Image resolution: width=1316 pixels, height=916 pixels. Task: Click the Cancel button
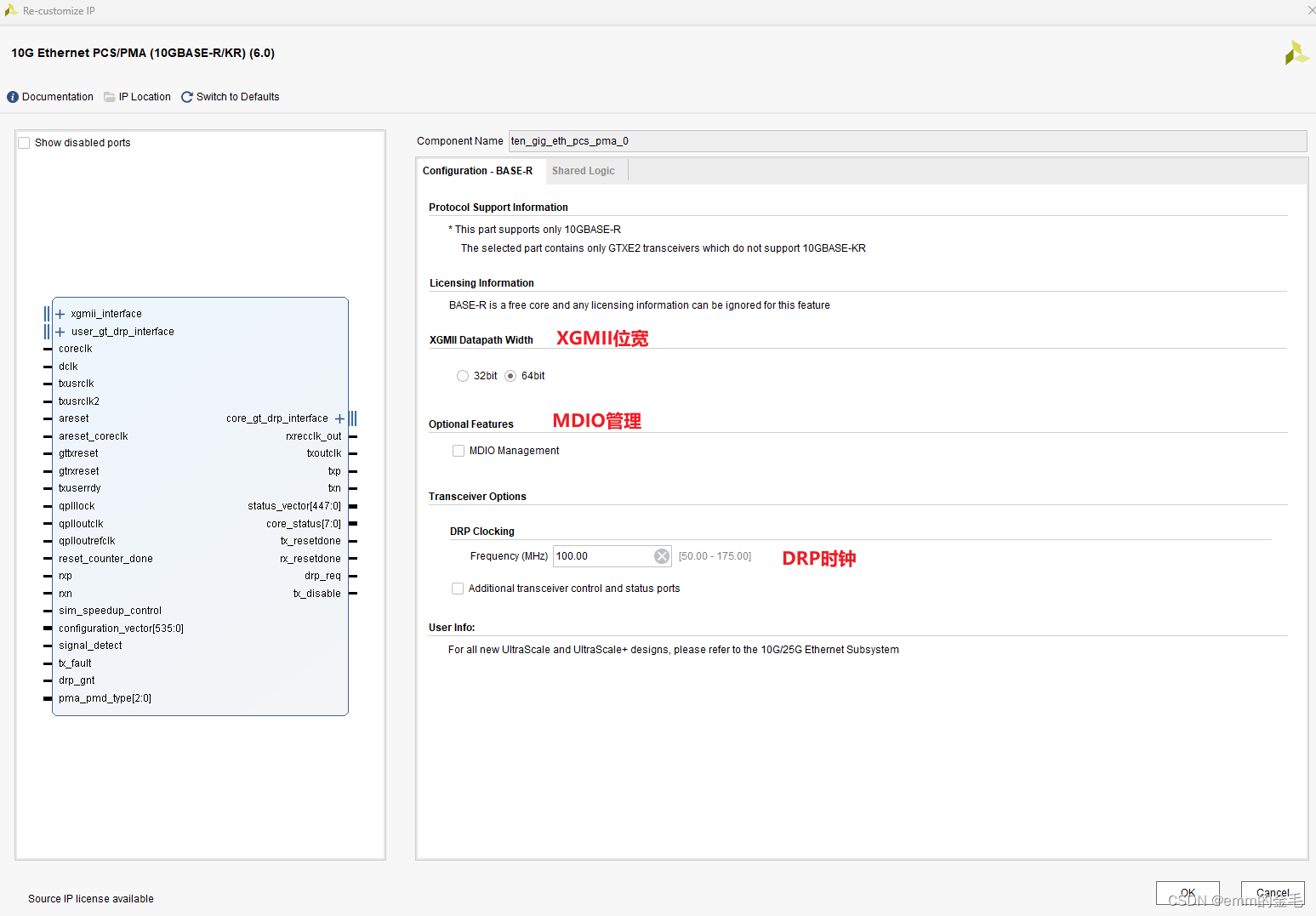pyautogui.click(x=1273, y=893)
